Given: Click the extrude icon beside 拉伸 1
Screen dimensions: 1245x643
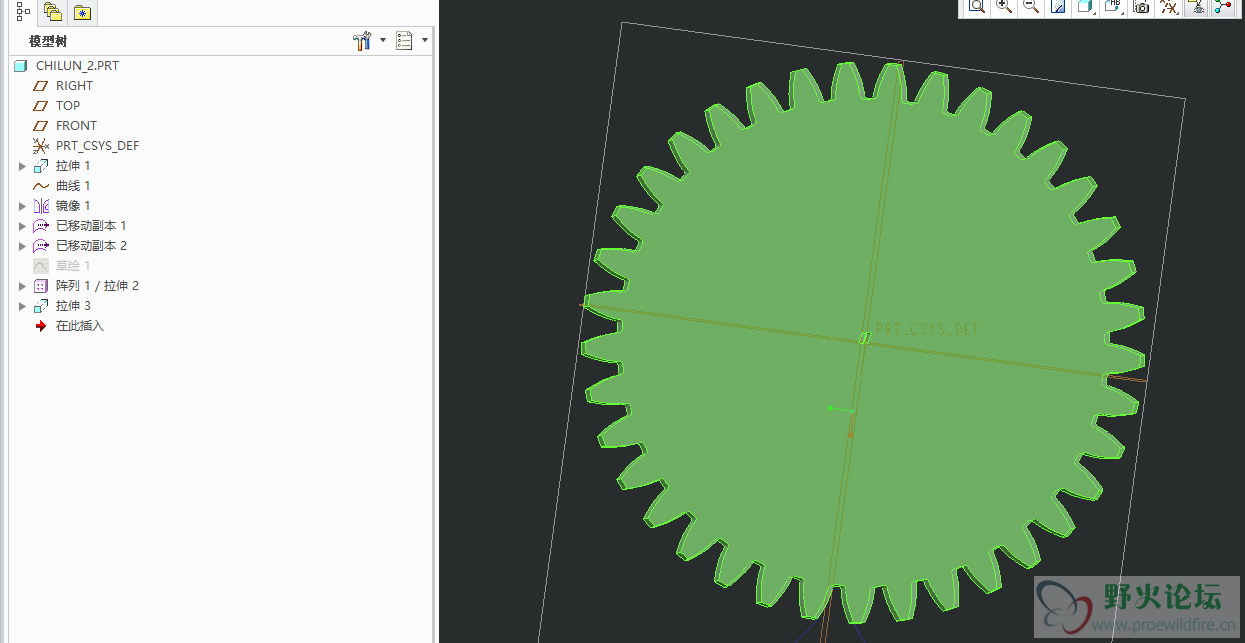Looking at the screenshot, I should 41,166.
